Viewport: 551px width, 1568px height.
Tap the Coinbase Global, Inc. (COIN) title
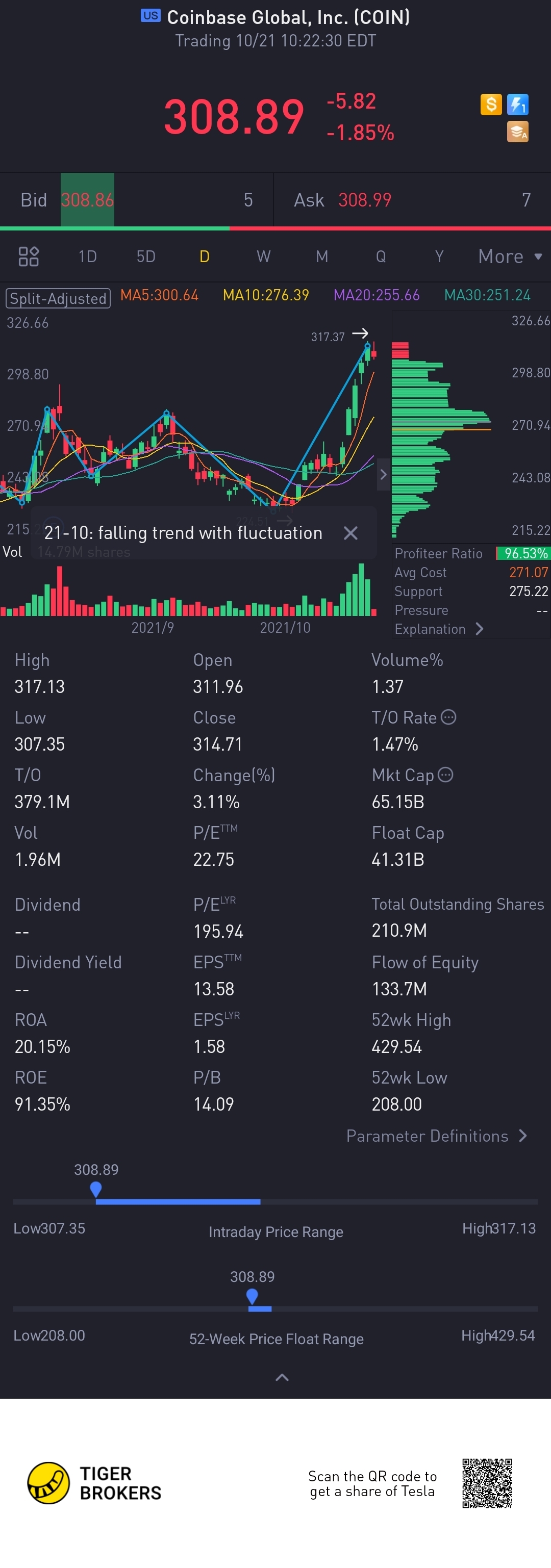point(289,17)
